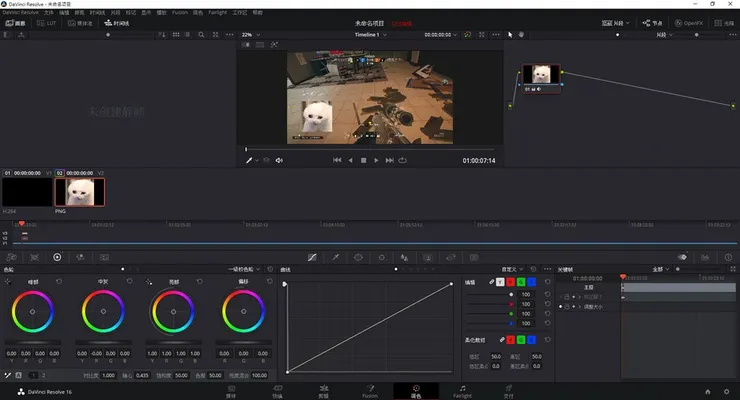Open the Power Window palette icon

358,257
